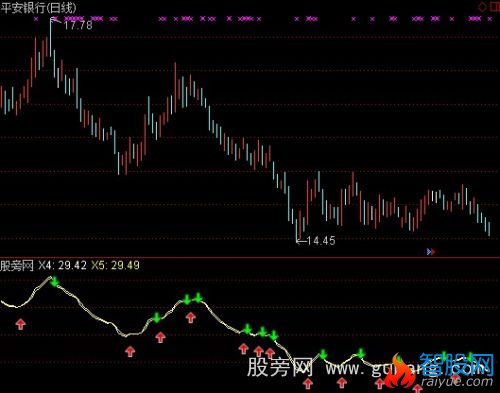The height and width of the screenshot is (393, 500).
Task: Click the X5: 29.49 indicator value
Action: (x=115, y=265)
